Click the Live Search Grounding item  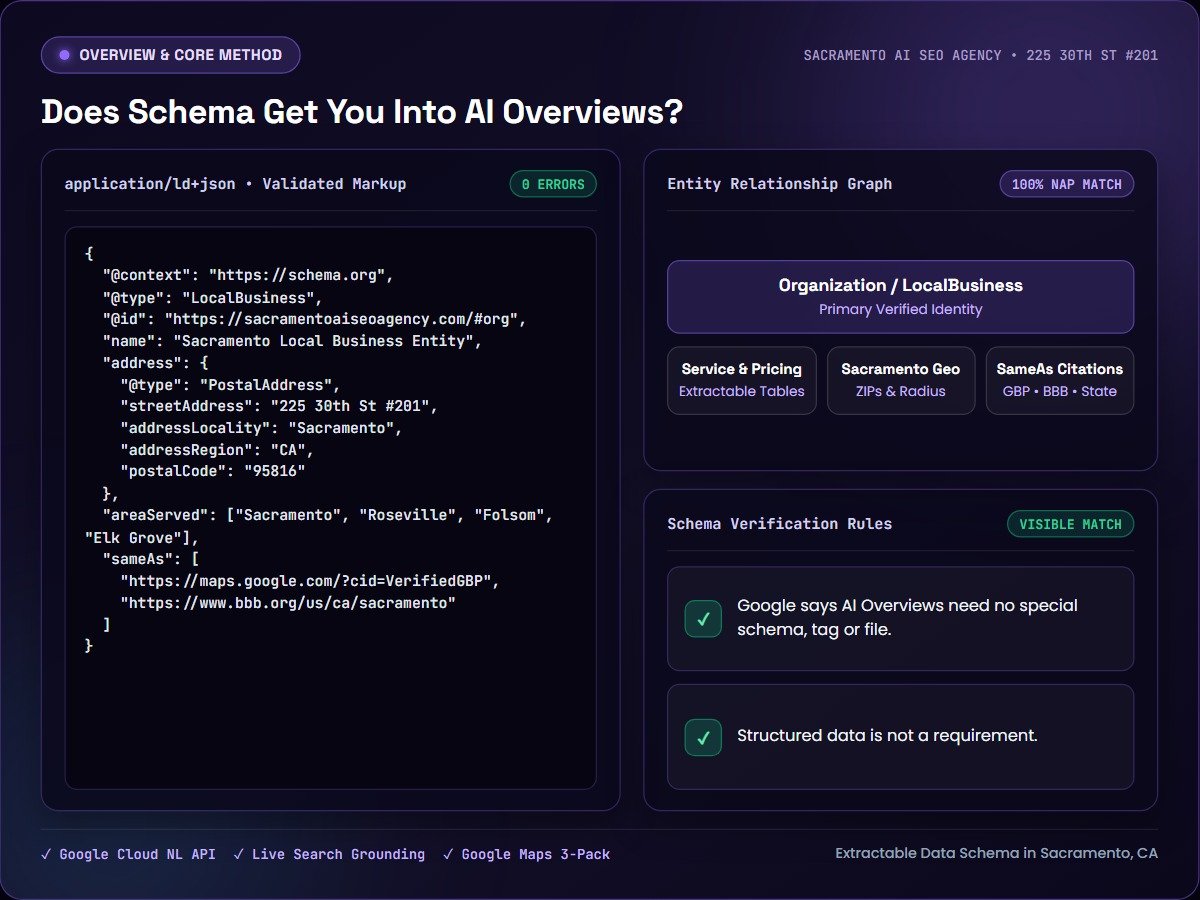[x=329, y=854]
